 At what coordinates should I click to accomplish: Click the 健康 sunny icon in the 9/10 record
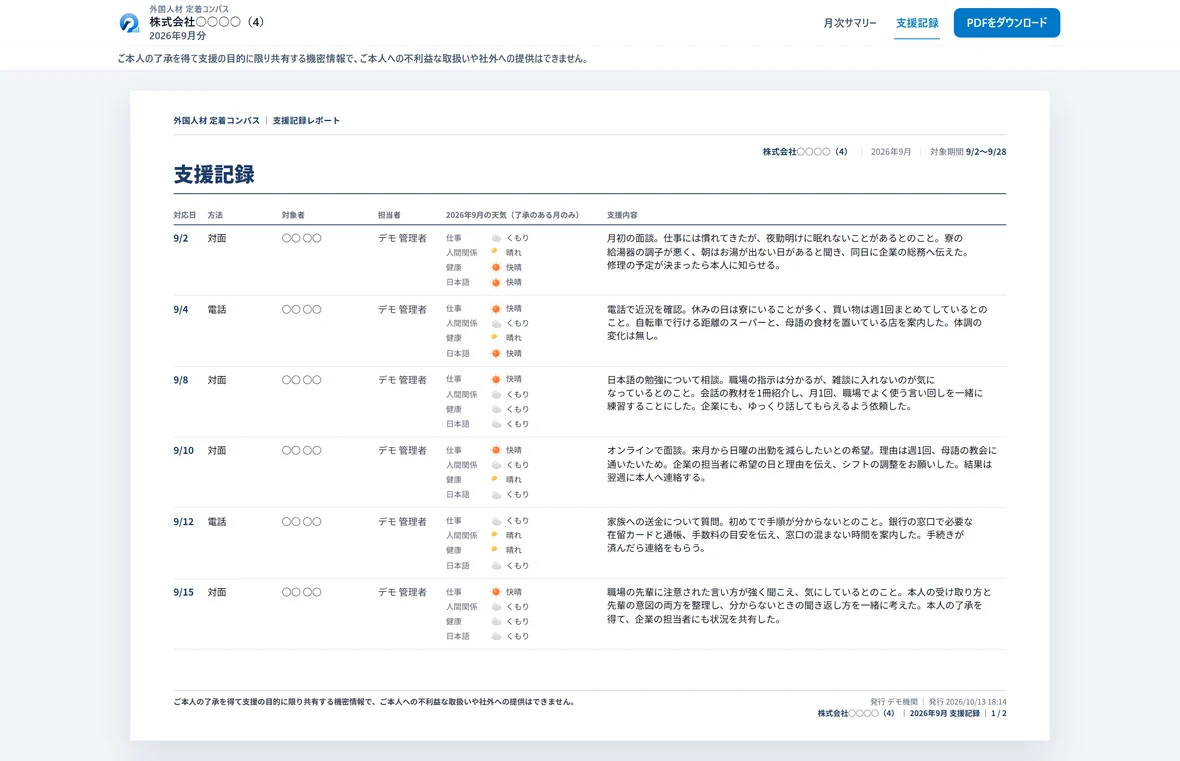494,479
